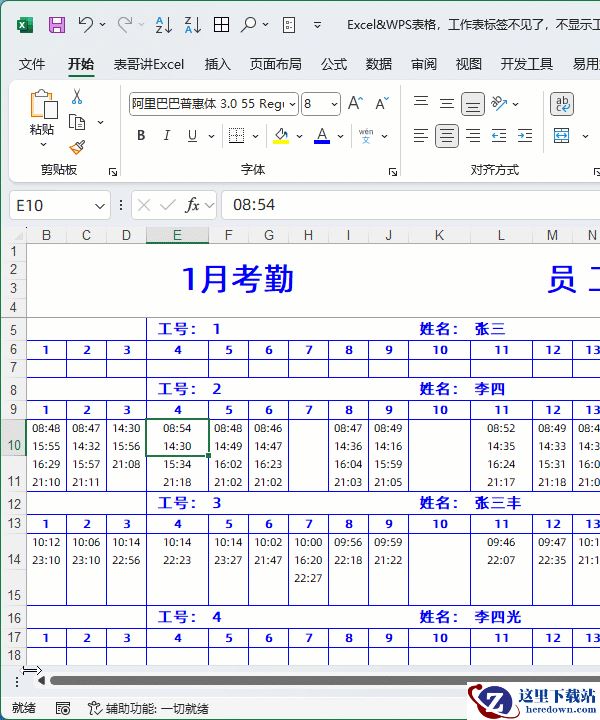Sort descending with the Z-A icon
This screenshot has height=720, width=600.
[x=193, y=25]
